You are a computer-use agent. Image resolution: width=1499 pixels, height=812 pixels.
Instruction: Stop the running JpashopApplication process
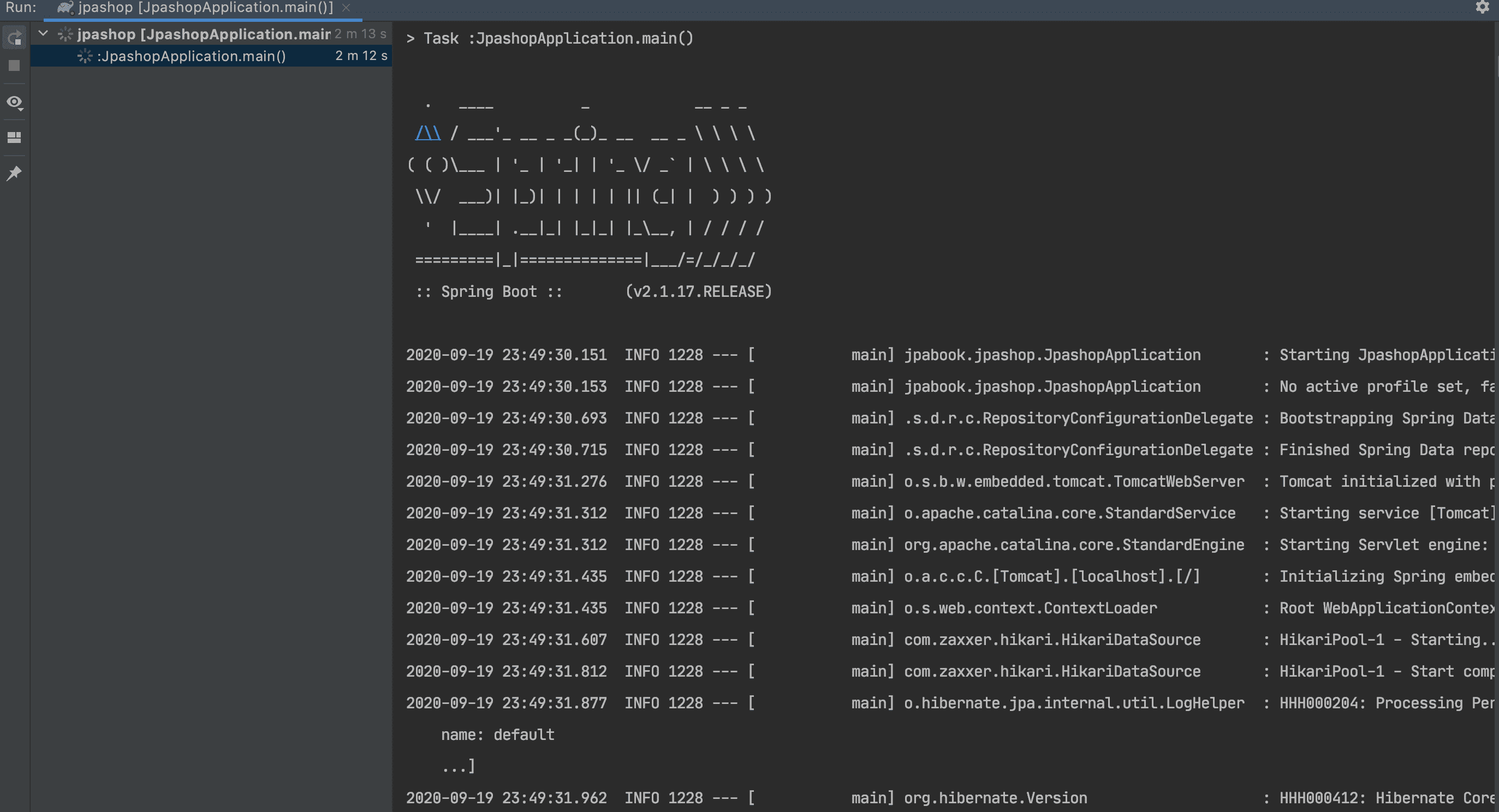(15, 65)
